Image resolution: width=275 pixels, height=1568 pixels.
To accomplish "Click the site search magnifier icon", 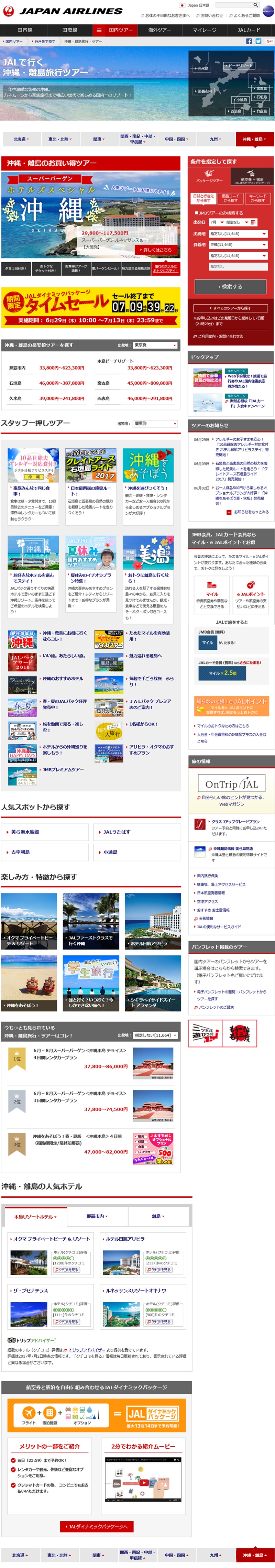I will tap(255, 5).
